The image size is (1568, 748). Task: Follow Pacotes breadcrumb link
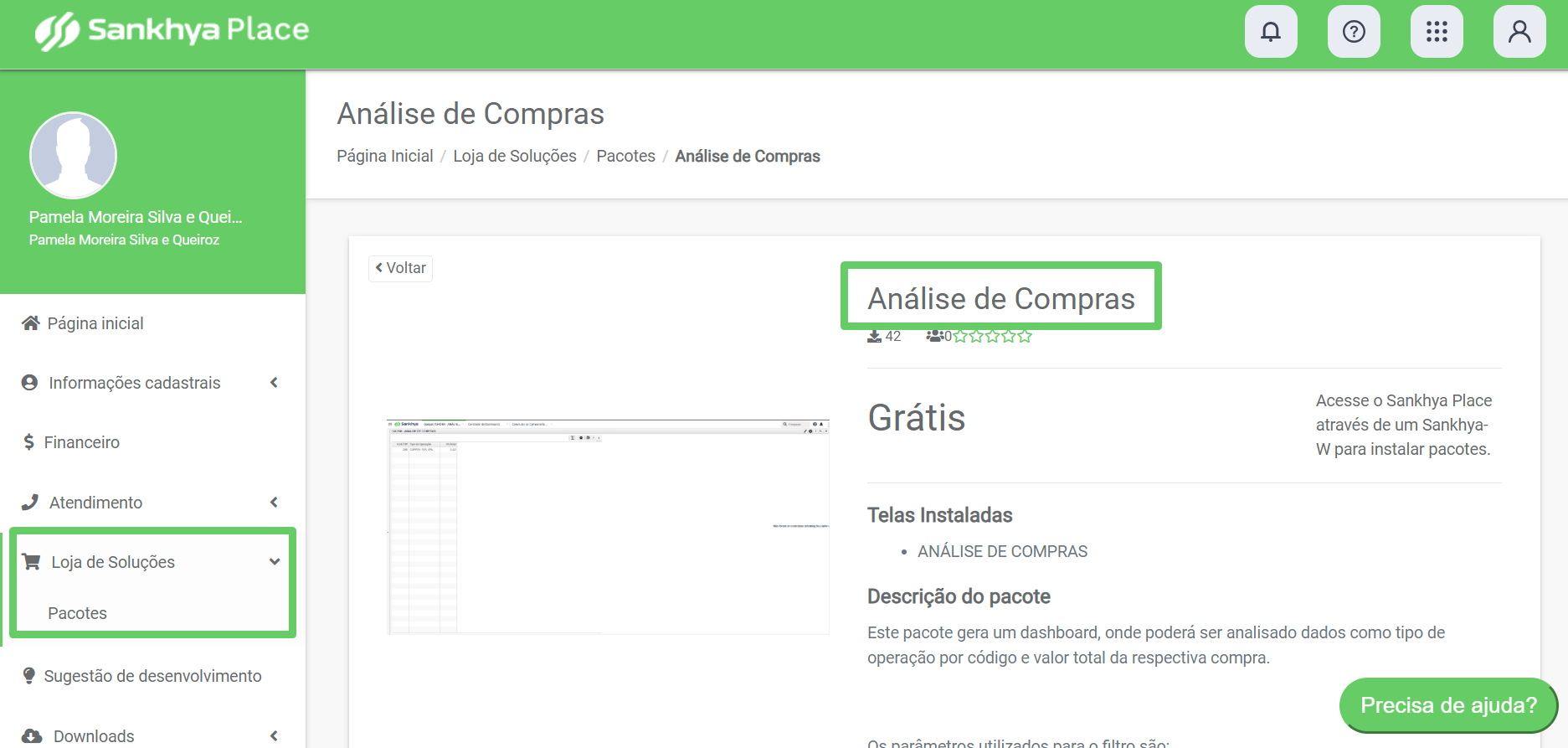626,156
